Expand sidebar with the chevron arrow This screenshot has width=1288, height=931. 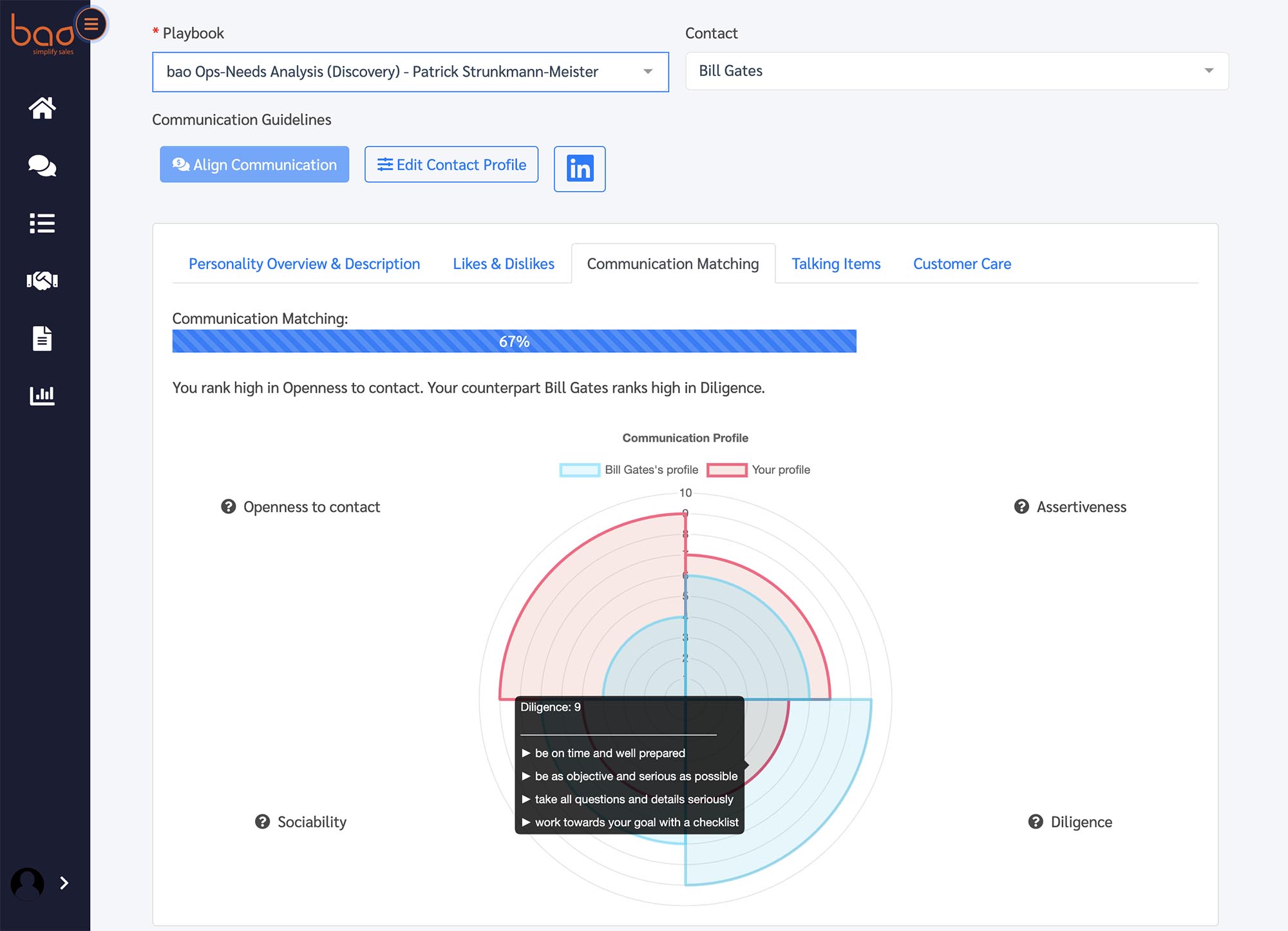click(64, 883)
